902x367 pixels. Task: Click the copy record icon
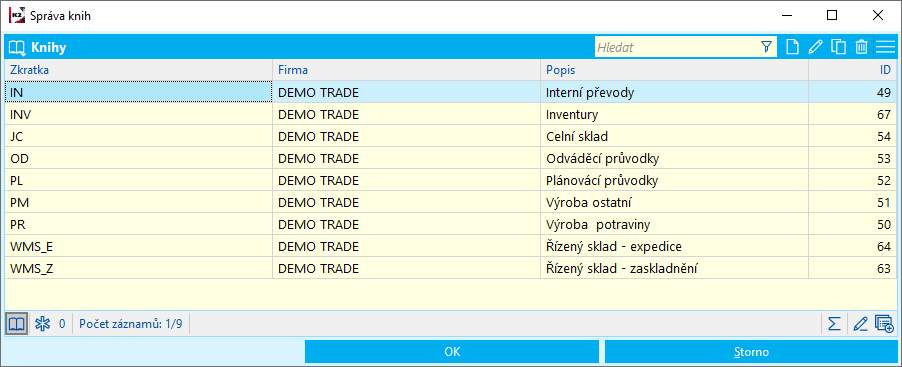[838, 47]
